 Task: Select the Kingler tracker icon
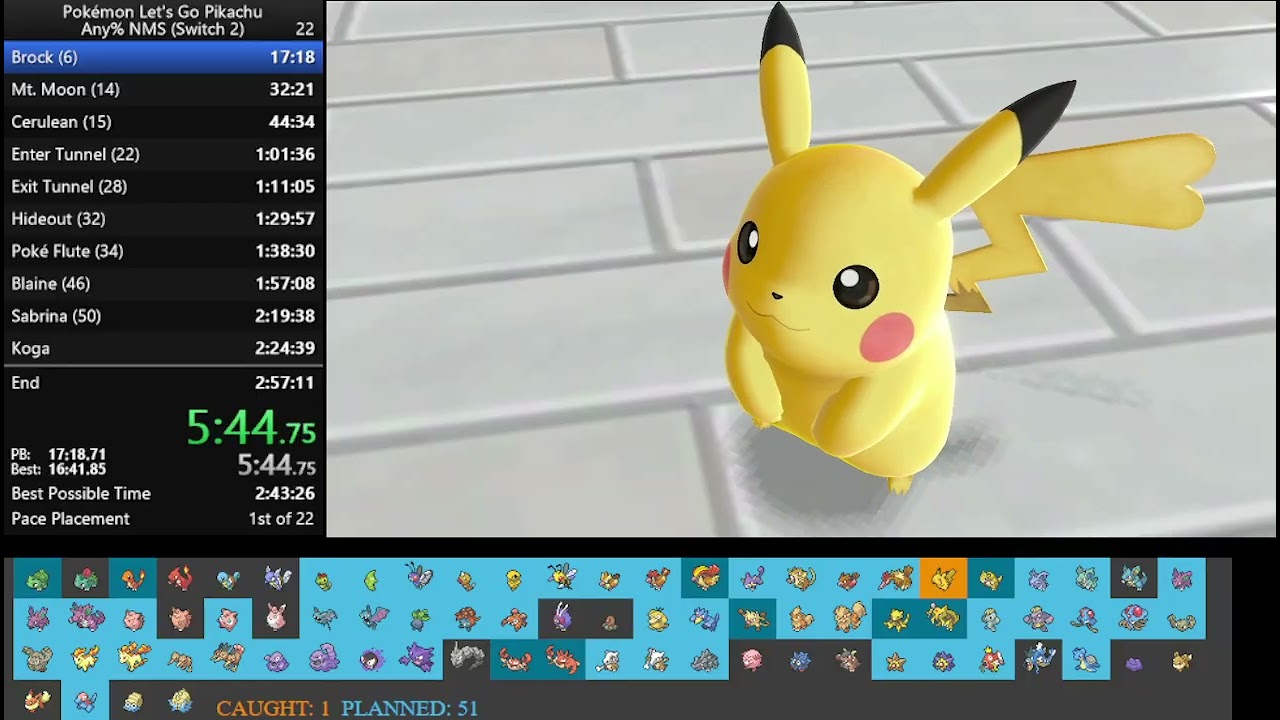coord(562,660)
